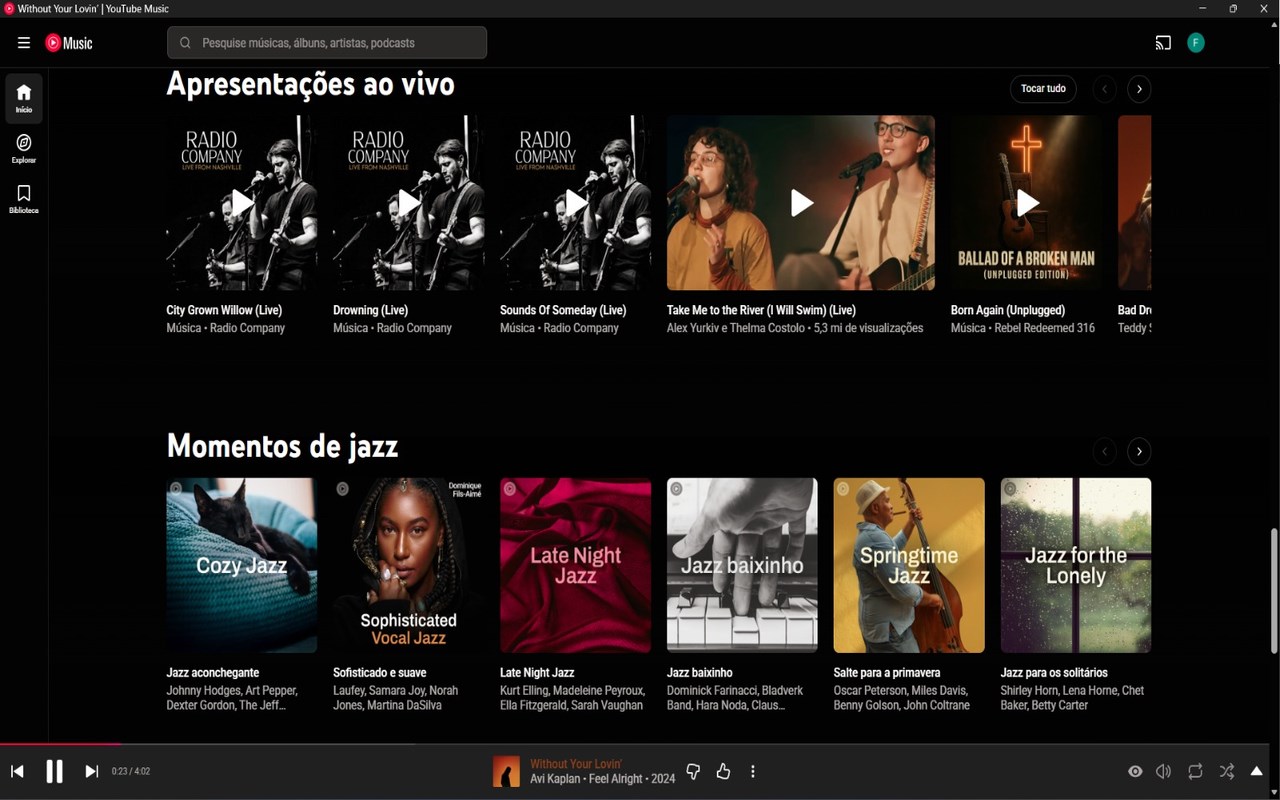The image size is (1280, 800).
Task: Enable repeat mode for playback
Action: (1195, 771)
